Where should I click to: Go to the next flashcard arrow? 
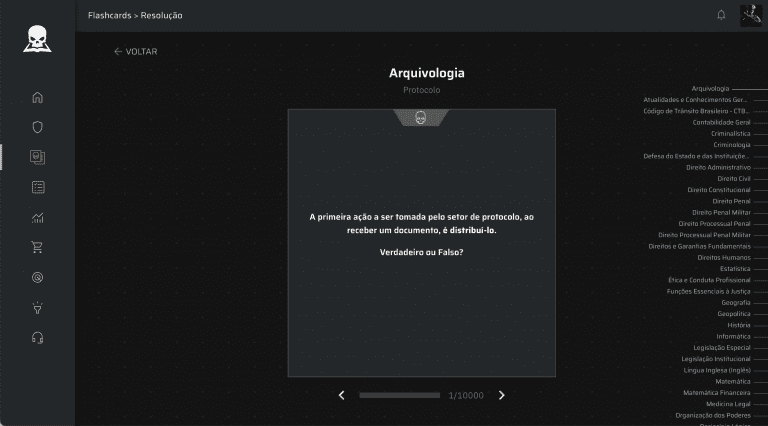(502, 395)
